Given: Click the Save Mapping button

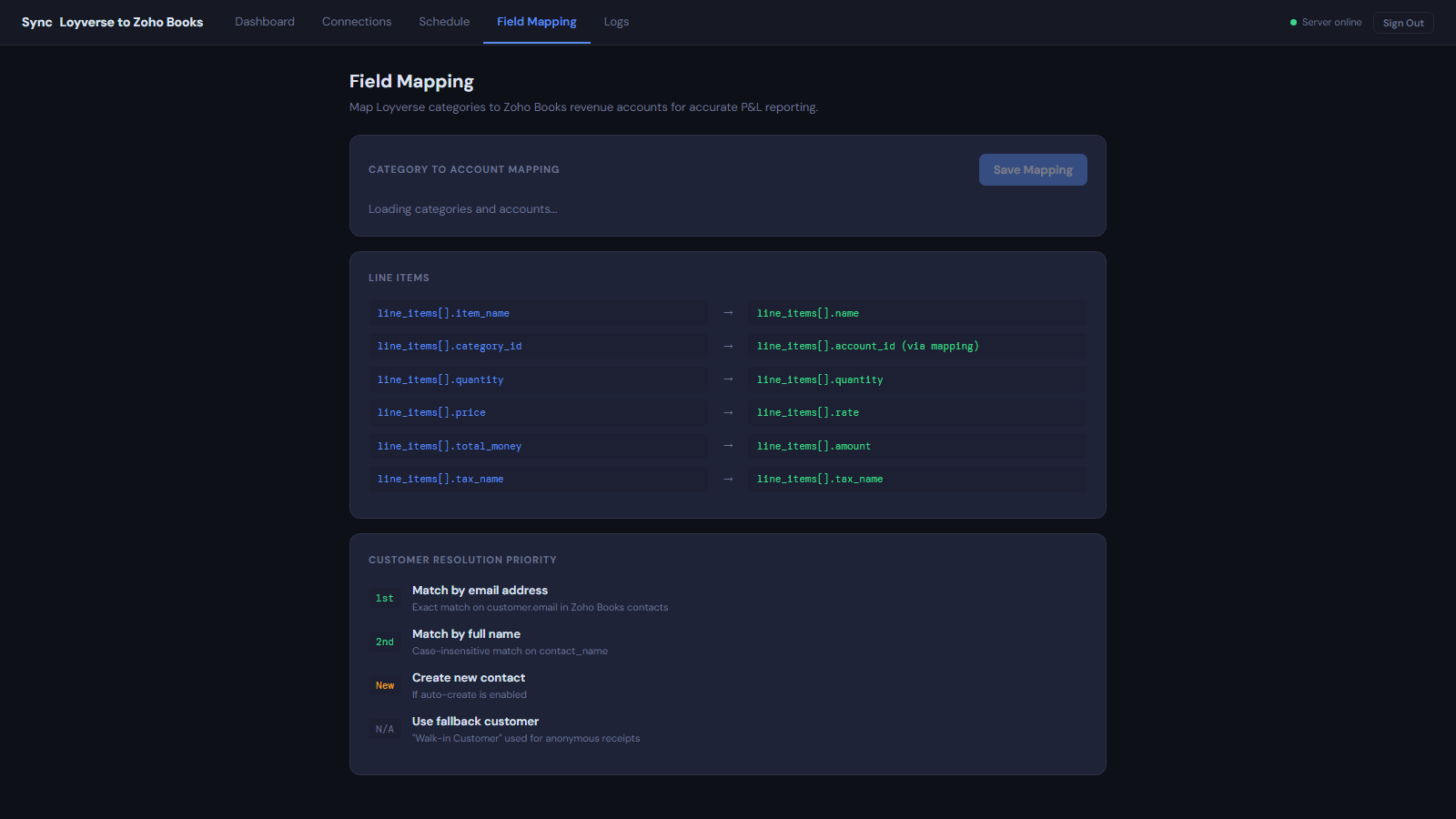Looking at the screenshot, I should pyautogui.click(x=1033, y=170).
